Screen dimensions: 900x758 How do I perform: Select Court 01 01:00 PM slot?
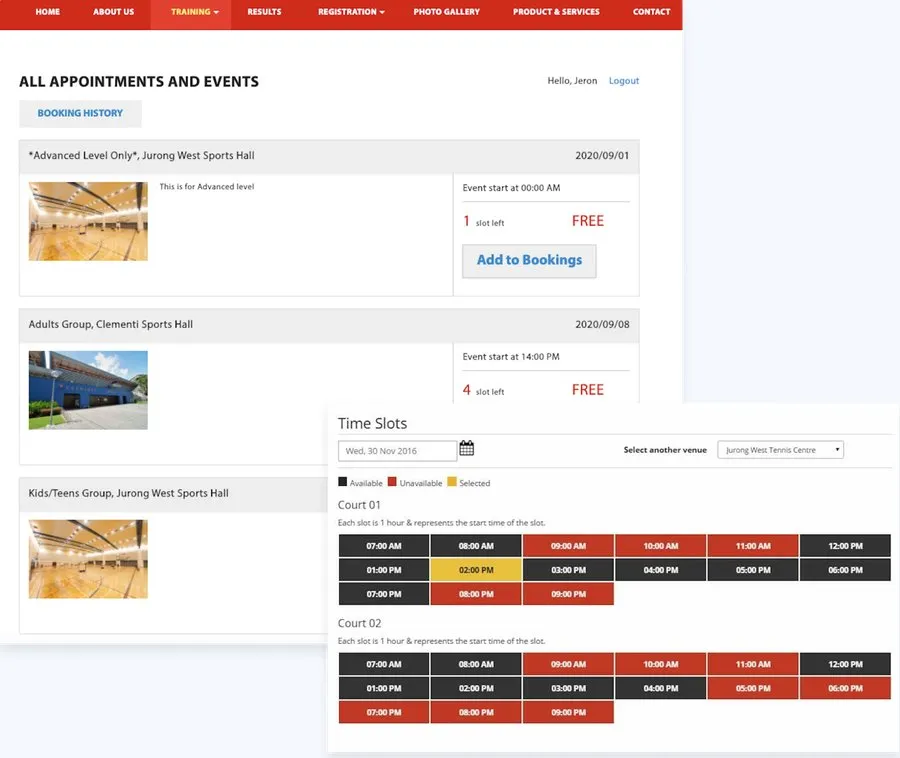(384, 570)
